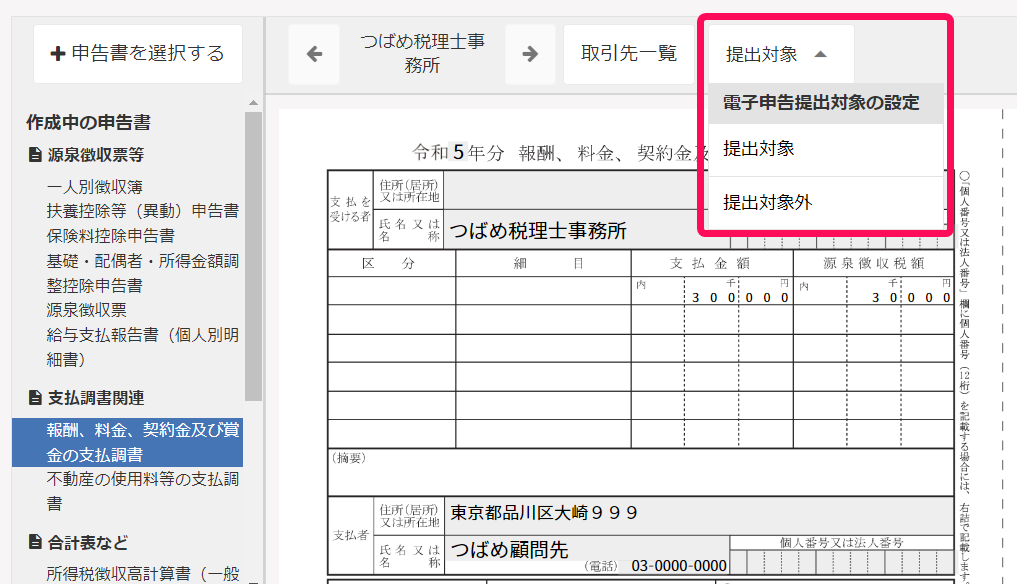1017x584 pixels.
Task: Click document icon beside 支払調書関連
Action: (36, 397)
